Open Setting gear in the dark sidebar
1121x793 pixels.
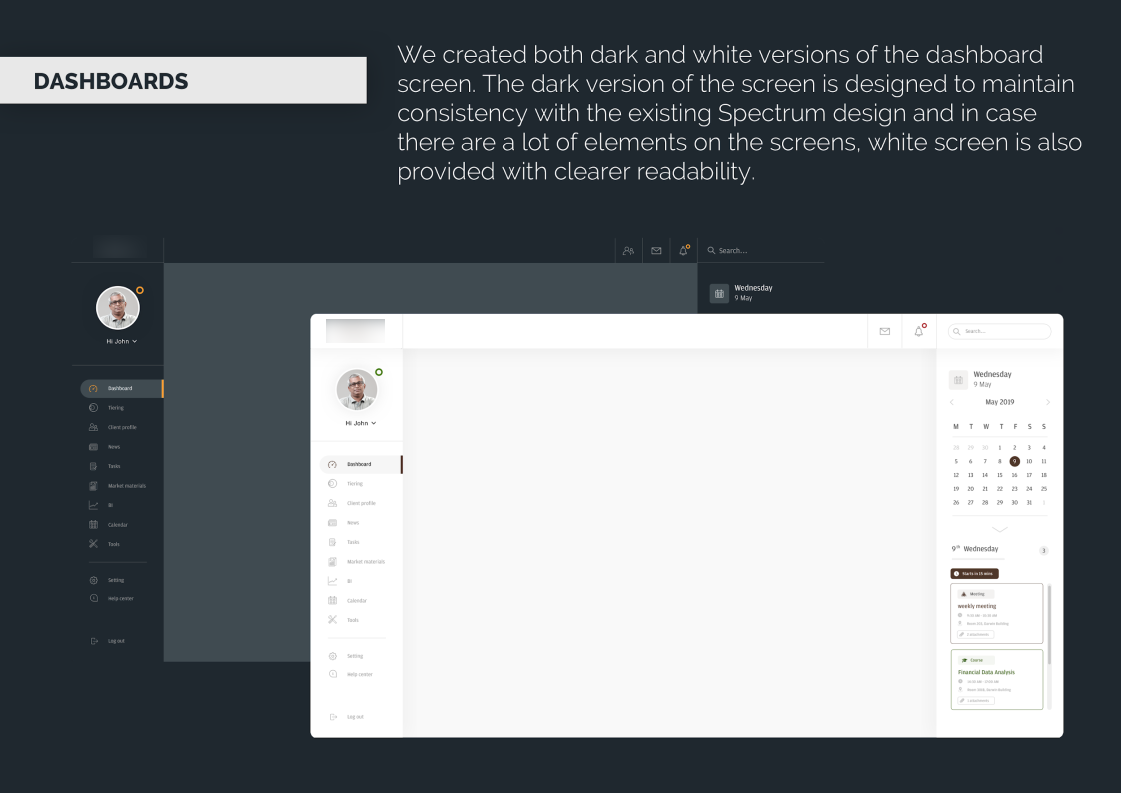coord(93,580)
